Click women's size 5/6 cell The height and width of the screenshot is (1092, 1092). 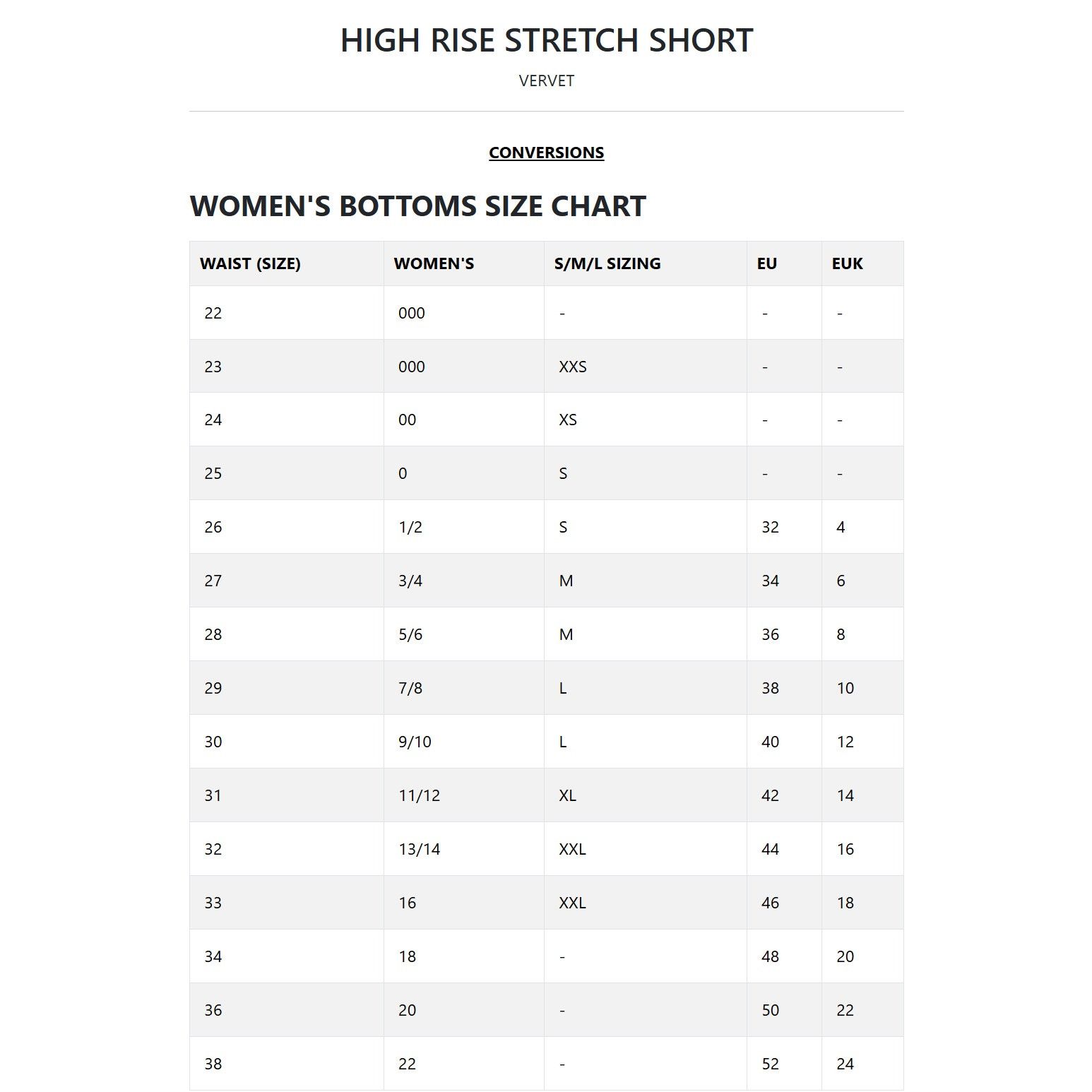click(464, 634)
